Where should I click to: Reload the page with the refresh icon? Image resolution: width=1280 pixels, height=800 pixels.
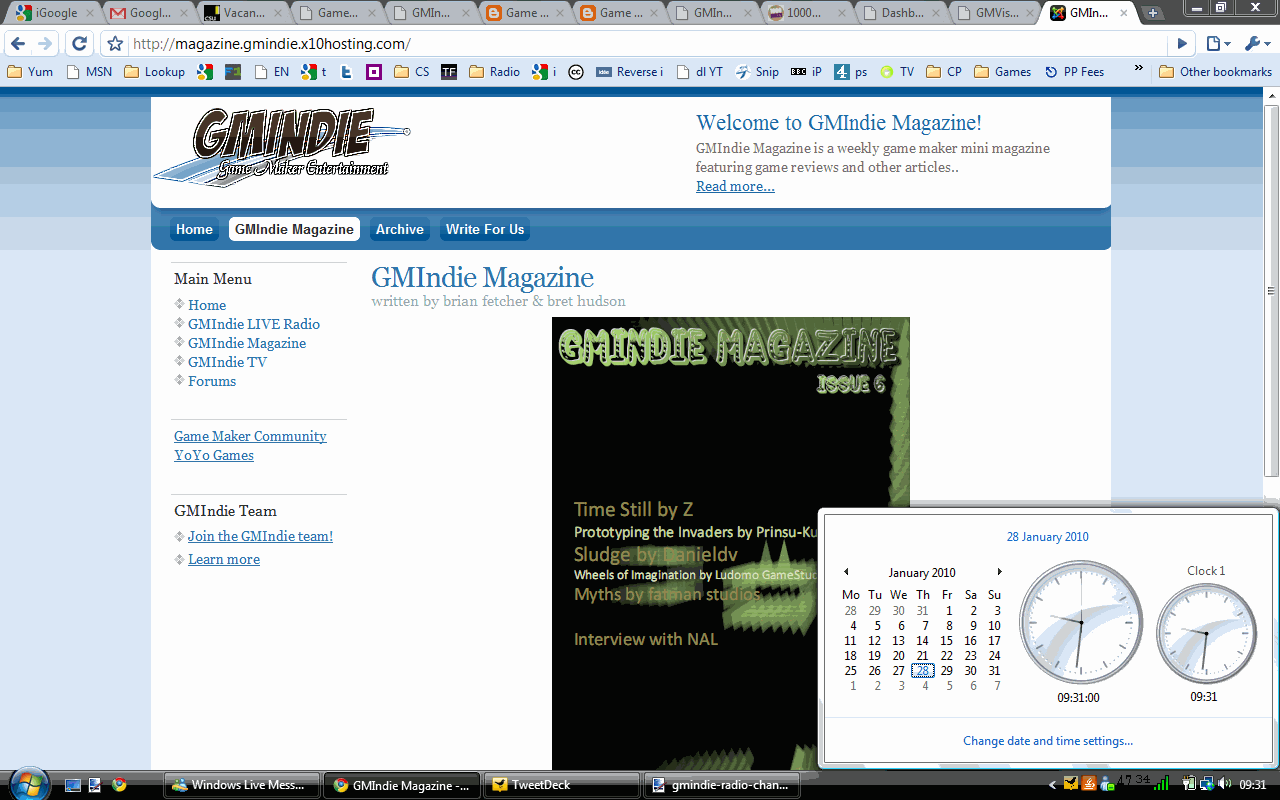pyautogui.click(x=80, y=44)
